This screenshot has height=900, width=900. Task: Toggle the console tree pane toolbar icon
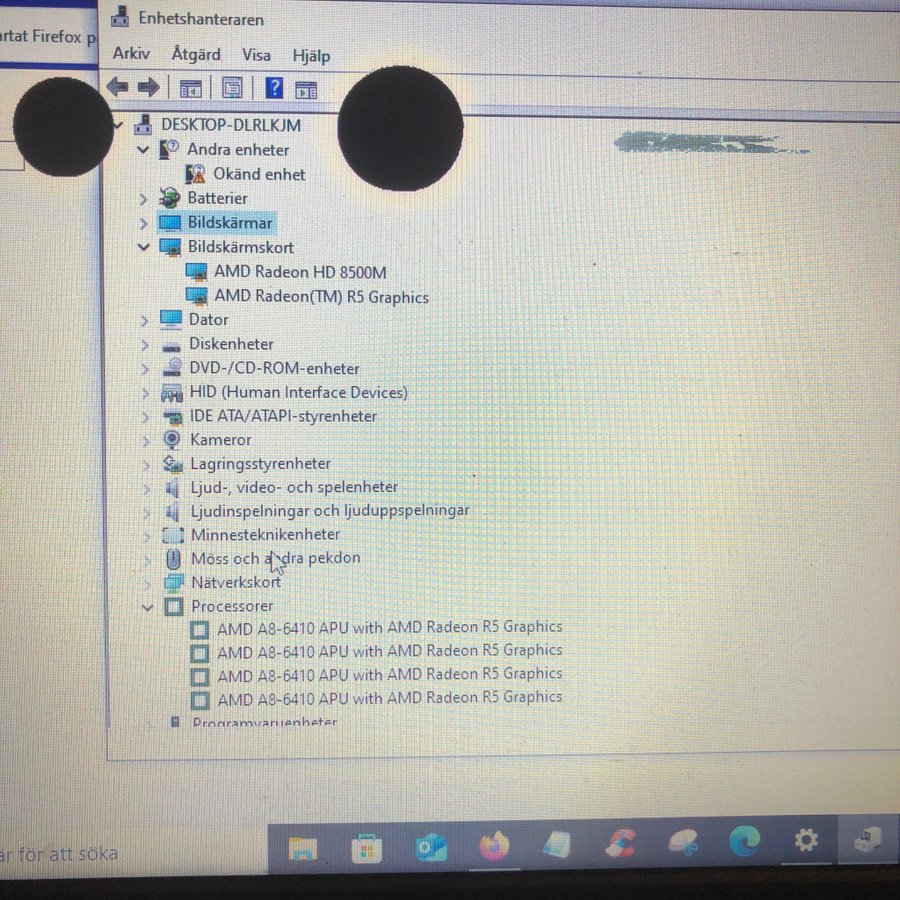click(x=191, y=89)
